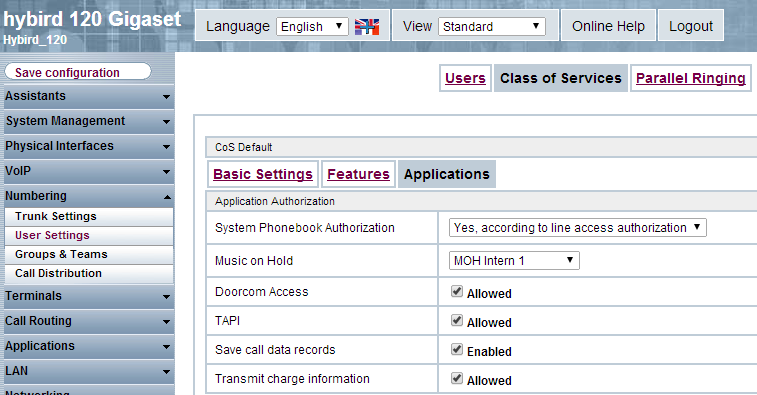The image size is (757, 395).
Task: Expand the LAN menu
Action: pos(89,372)
